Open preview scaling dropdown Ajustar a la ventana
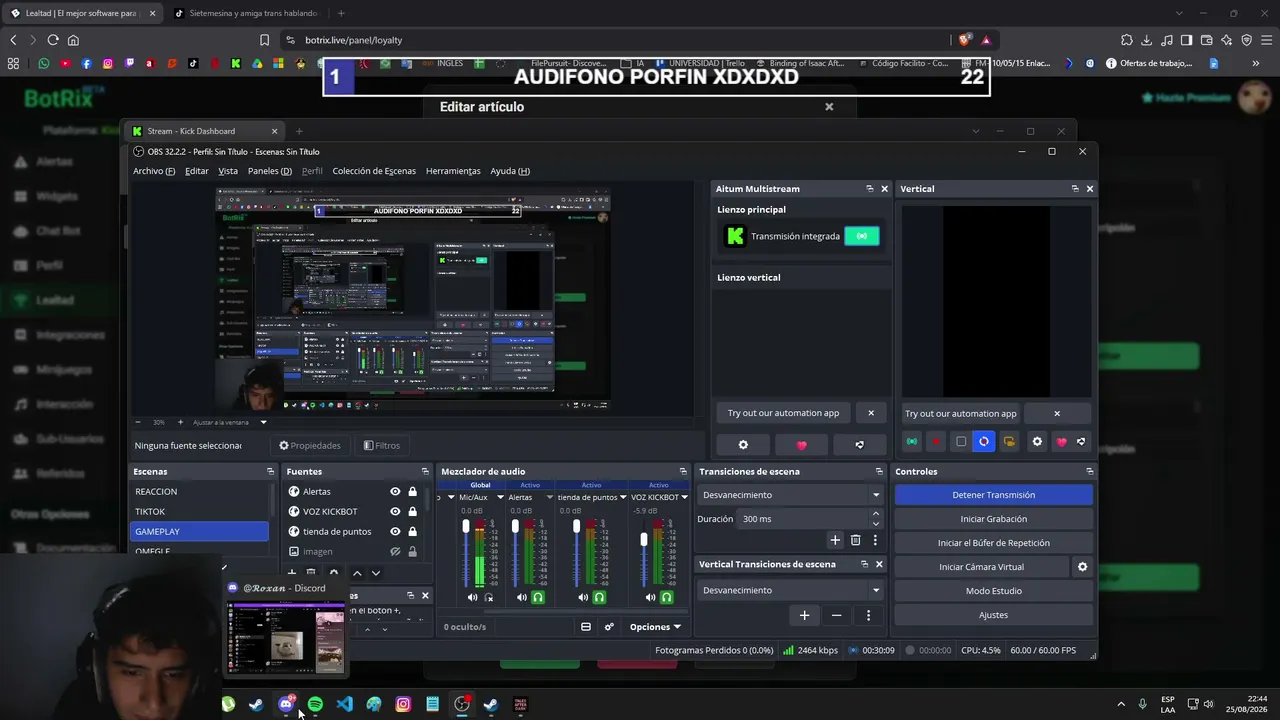The width and height of the screenshot is (1280, 720). (x=229, y=422)
